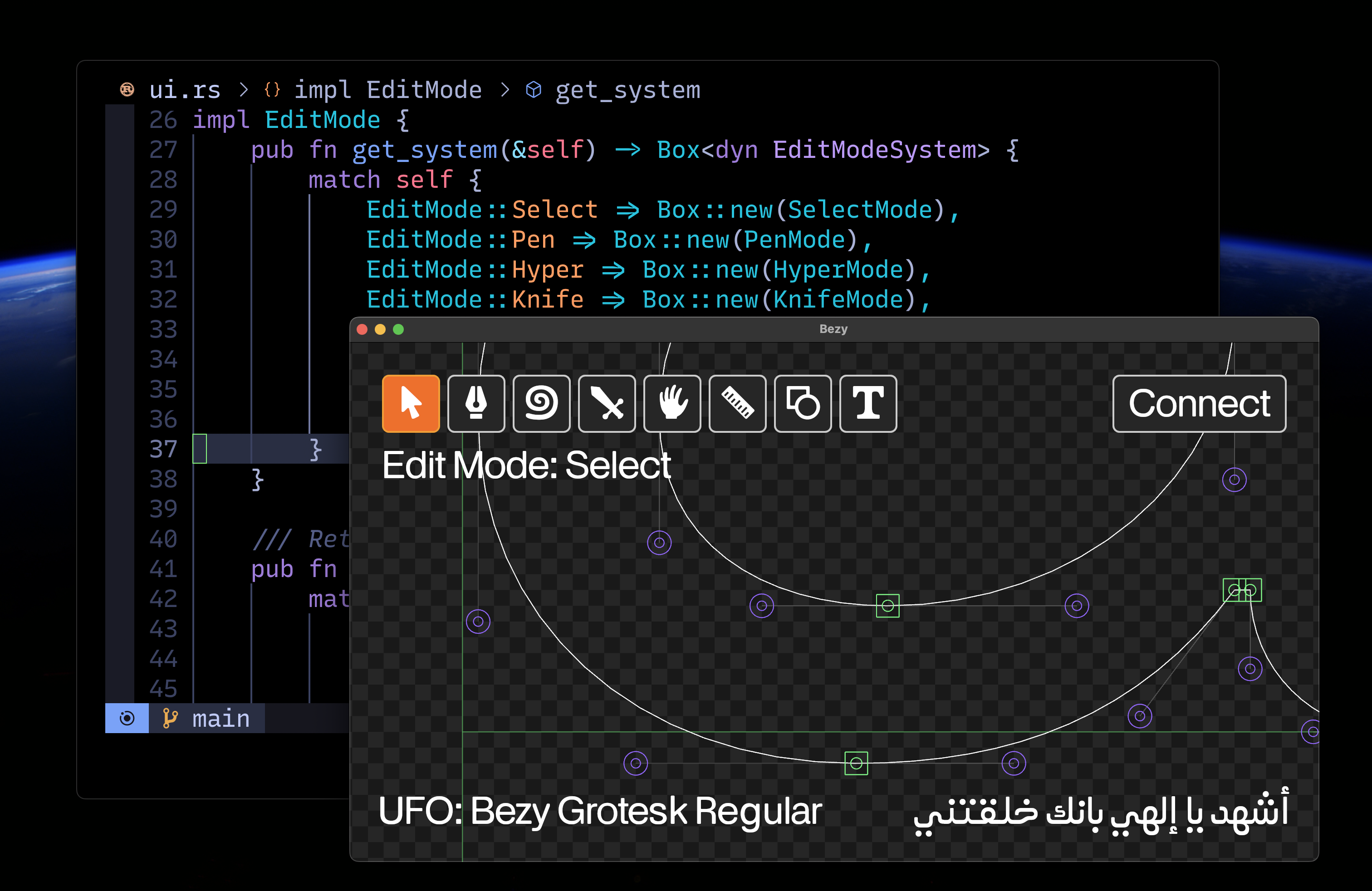Image resolution: width=1372 pixels, height=891 pixels.
Task: Click the get_system function name on line 27
Action: 425,151
